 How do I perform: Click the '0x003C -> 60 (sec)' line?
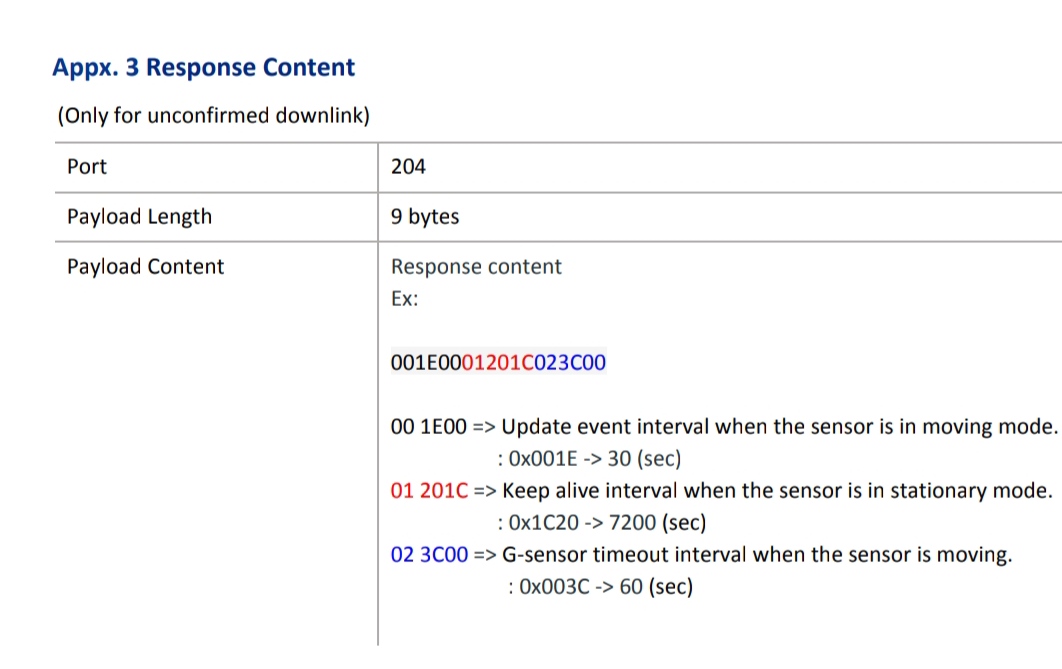[x=600, y=587]
